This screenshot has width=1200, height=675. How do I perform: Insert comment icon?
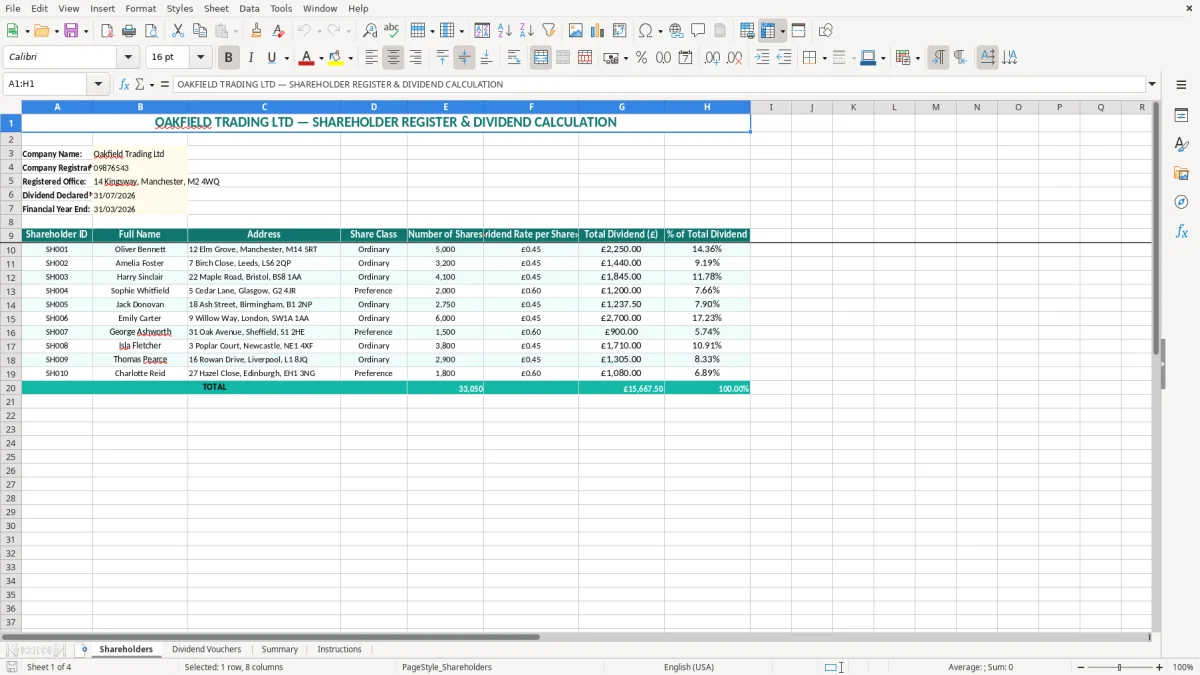(x=698, y=31)
